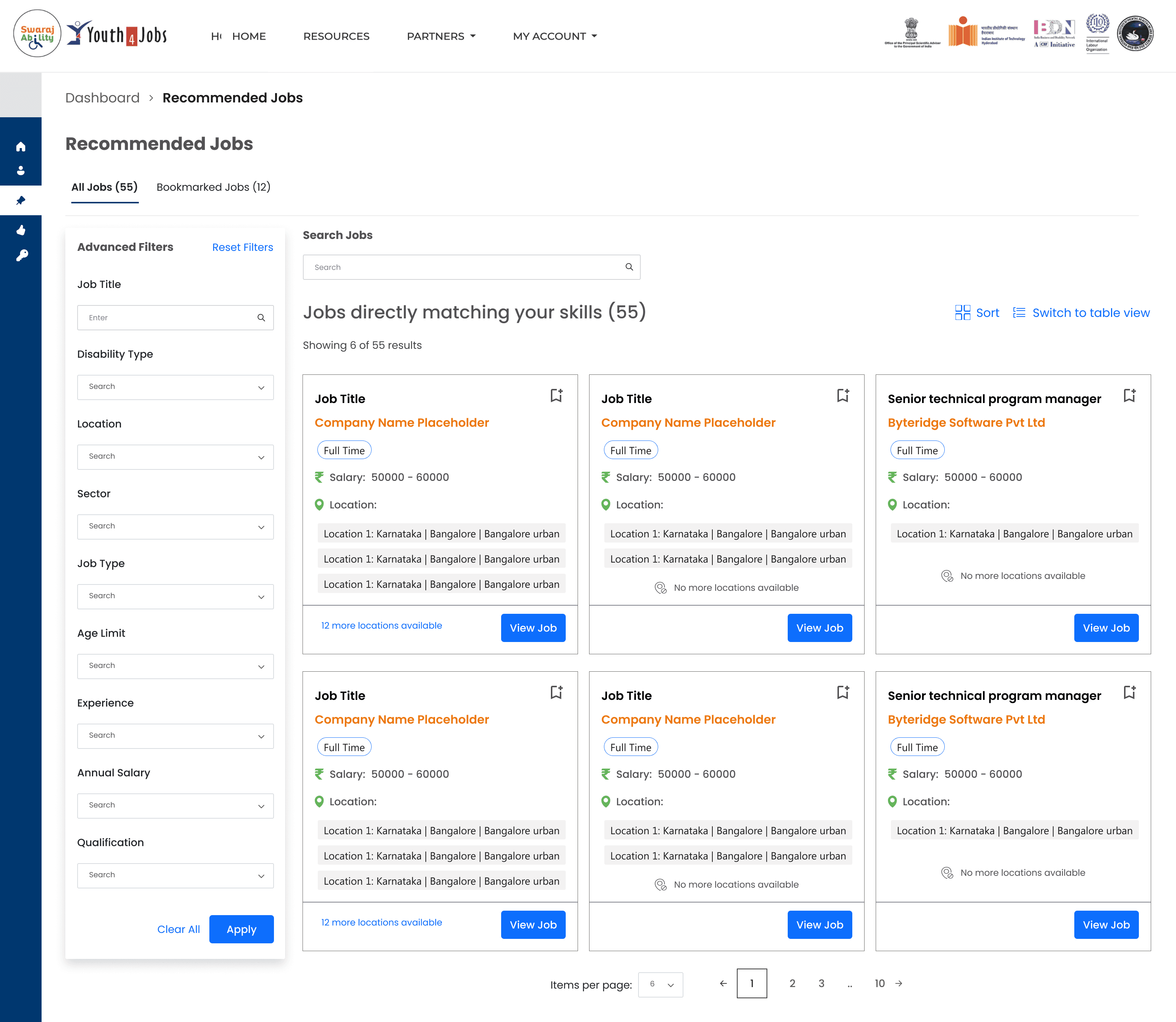The image size is (1176, 1022).
Task: Click the home icon in left sidebar
Action: 20,147
